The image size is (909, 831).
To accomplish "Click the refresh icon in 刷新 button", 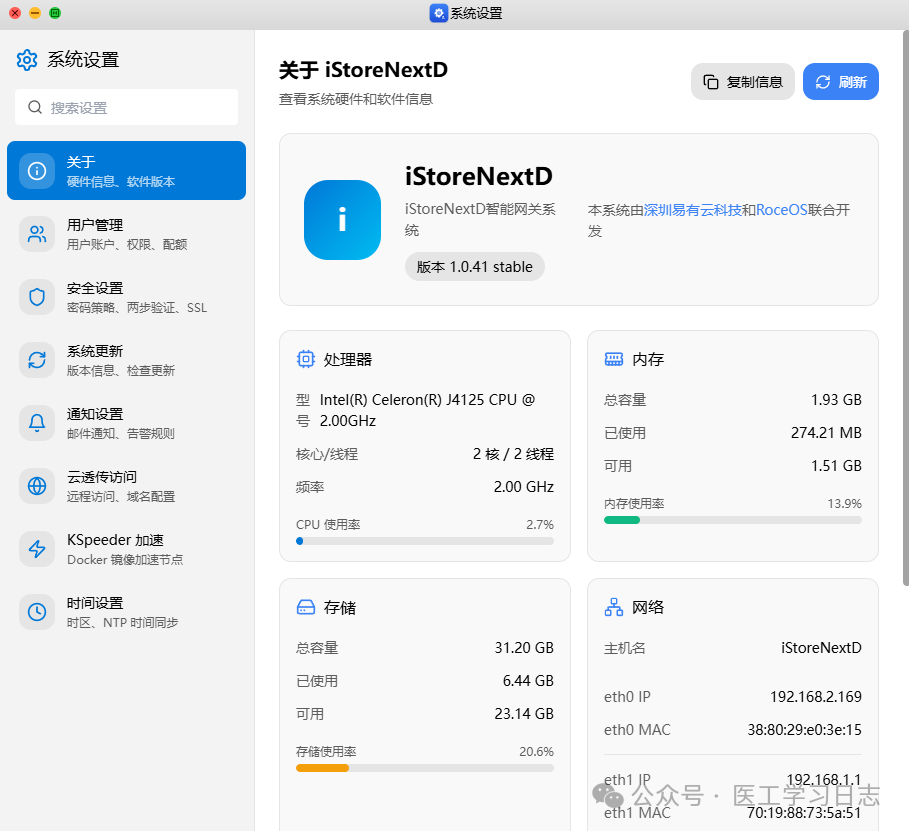I will click(823, 82).
